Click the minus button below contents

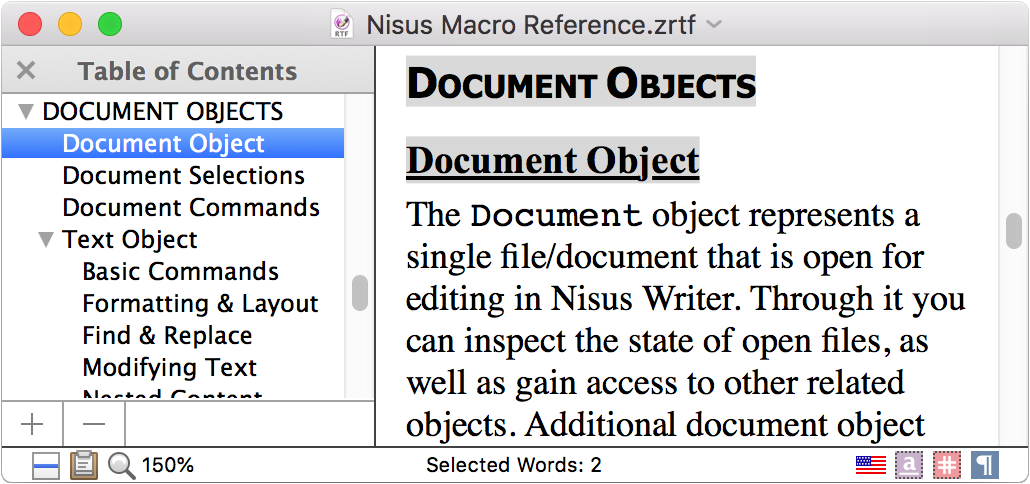tap(94, 424)
